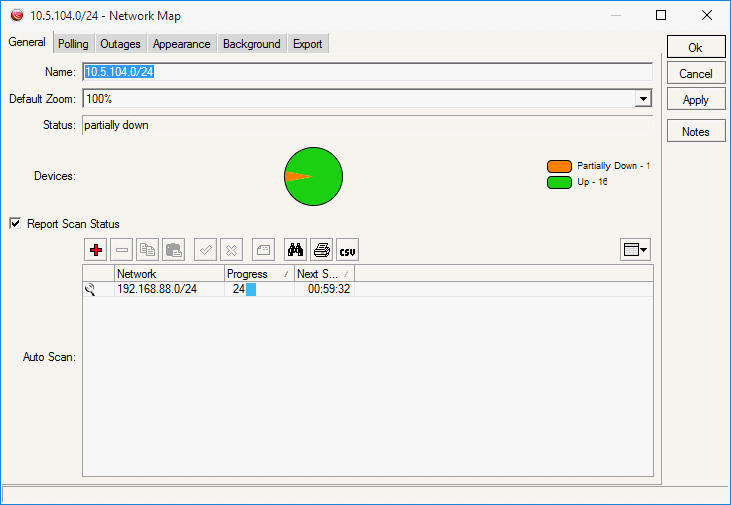Click the minus remove button

pos(122,249)
